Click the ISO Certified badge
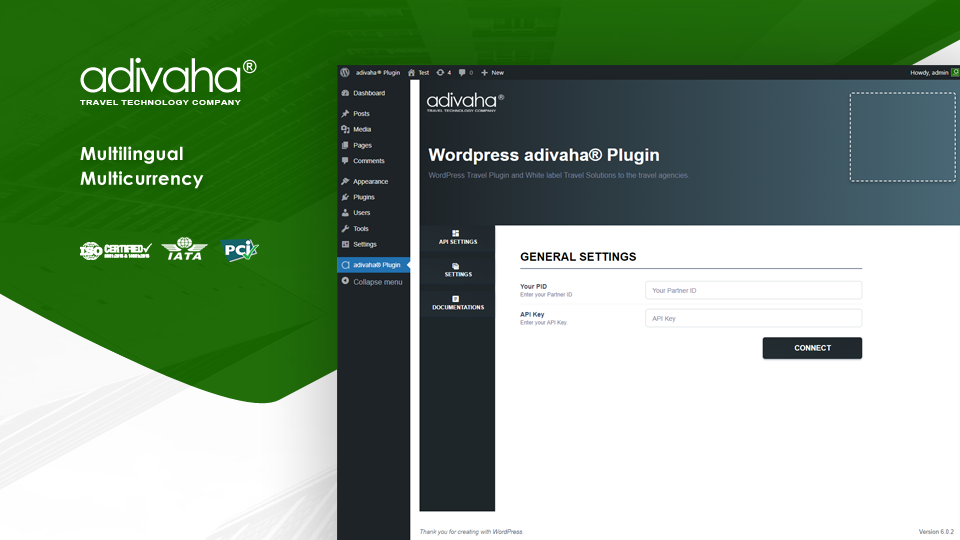The image size is (960, 540). click(116, 250)
